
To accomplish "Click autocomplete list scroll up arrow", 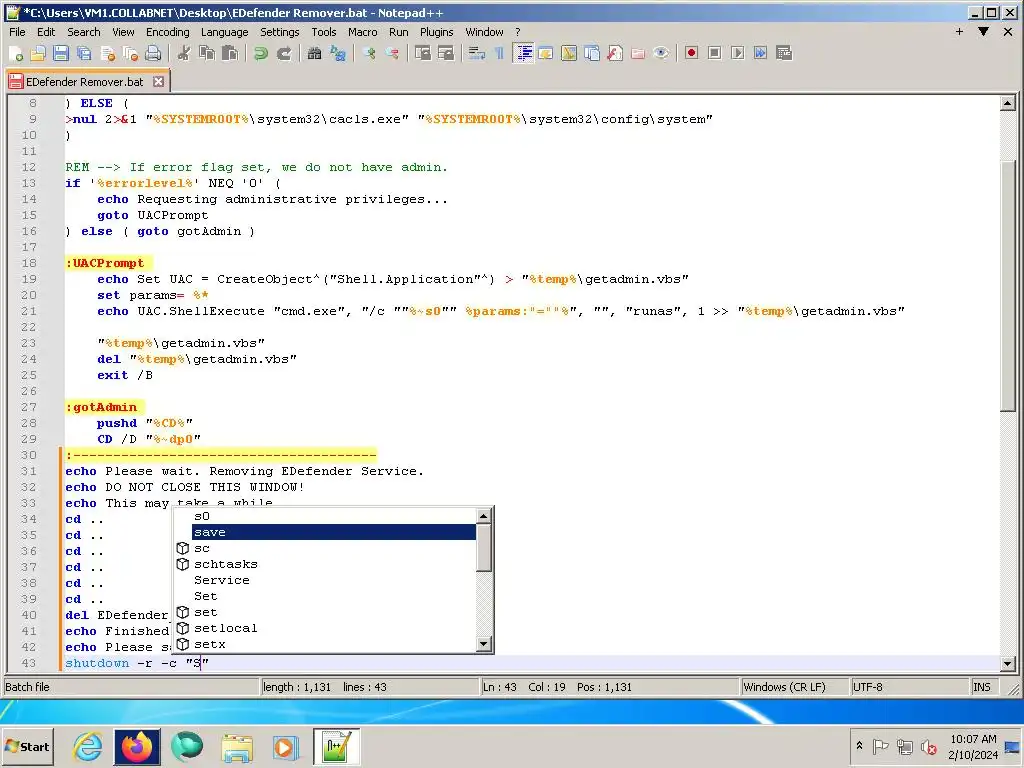I will click(x=483, y=516).
